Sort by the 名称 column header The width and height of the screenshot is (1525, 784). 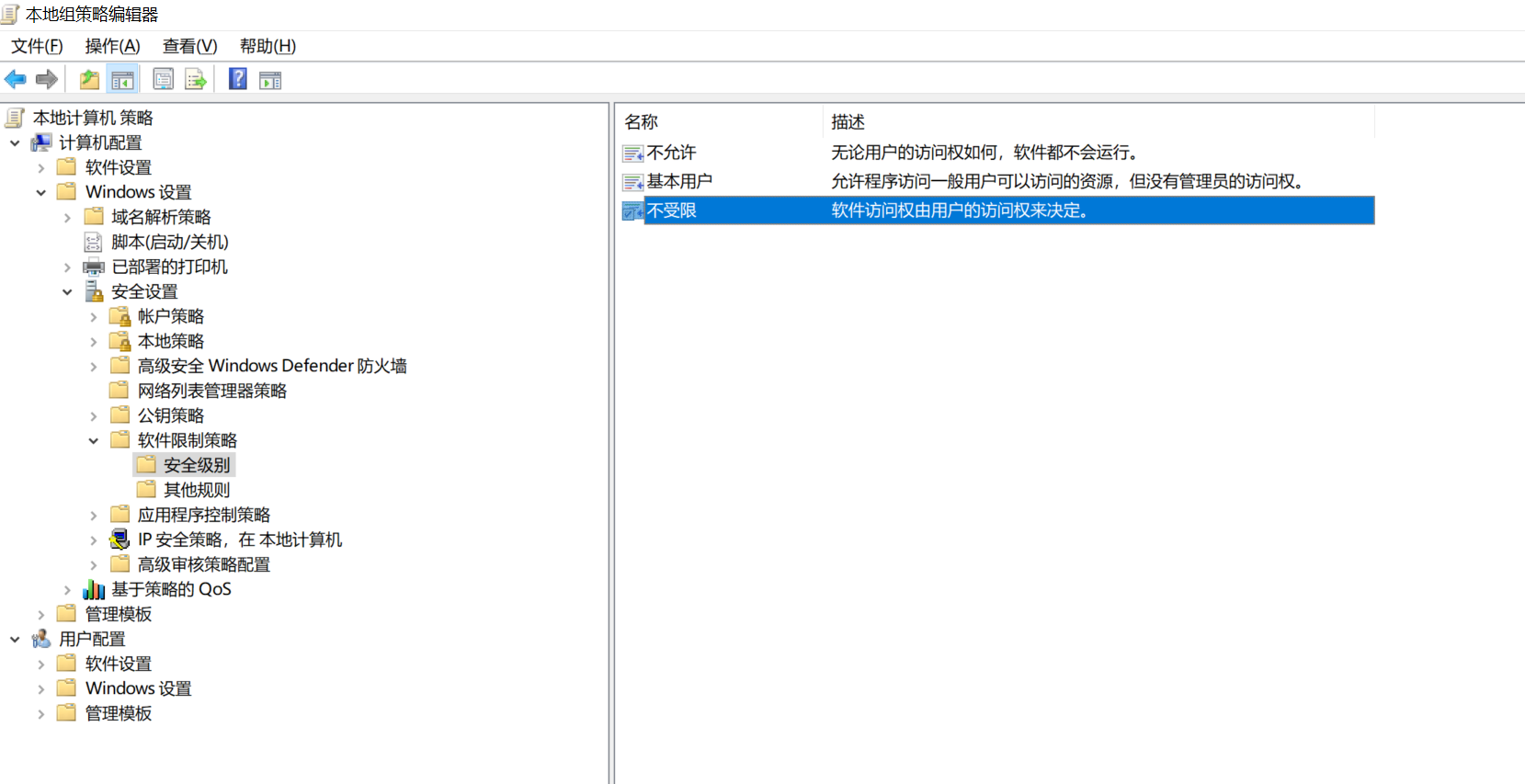point(719,121)
